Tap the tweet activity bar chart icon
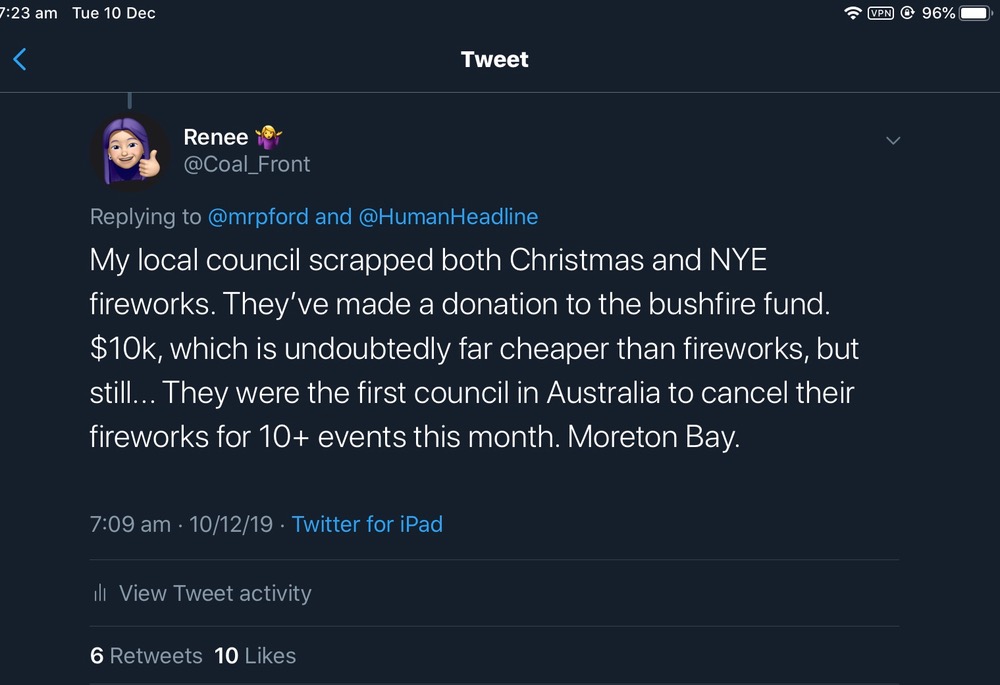The height and width of the screenshot is (685, 1000). 99,594
